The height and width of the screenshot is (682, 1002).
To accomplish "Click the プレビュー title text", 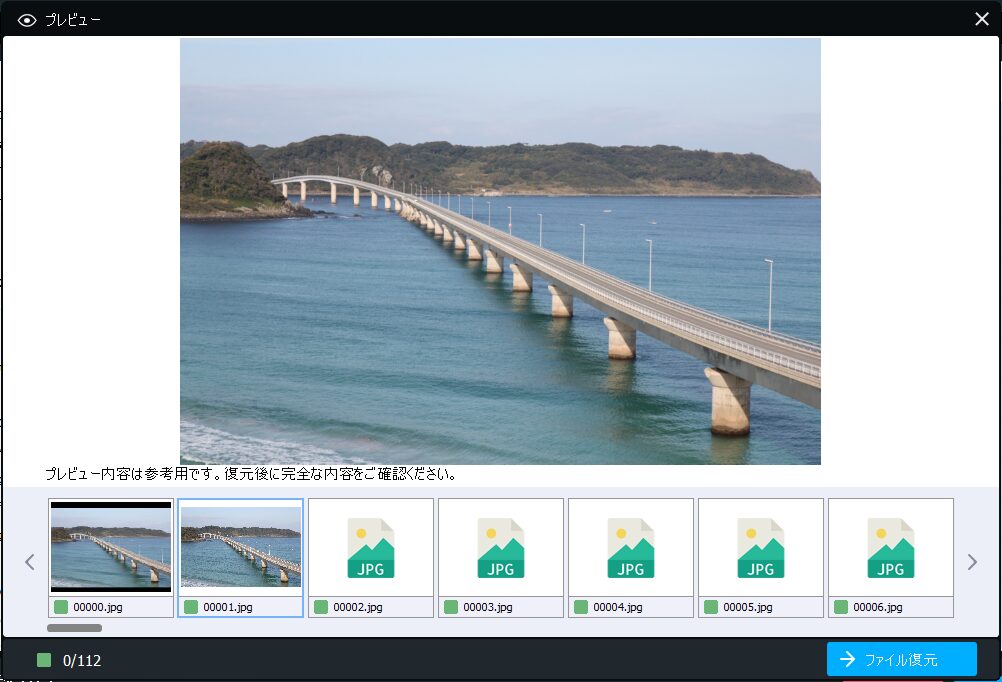I will 72,20.
